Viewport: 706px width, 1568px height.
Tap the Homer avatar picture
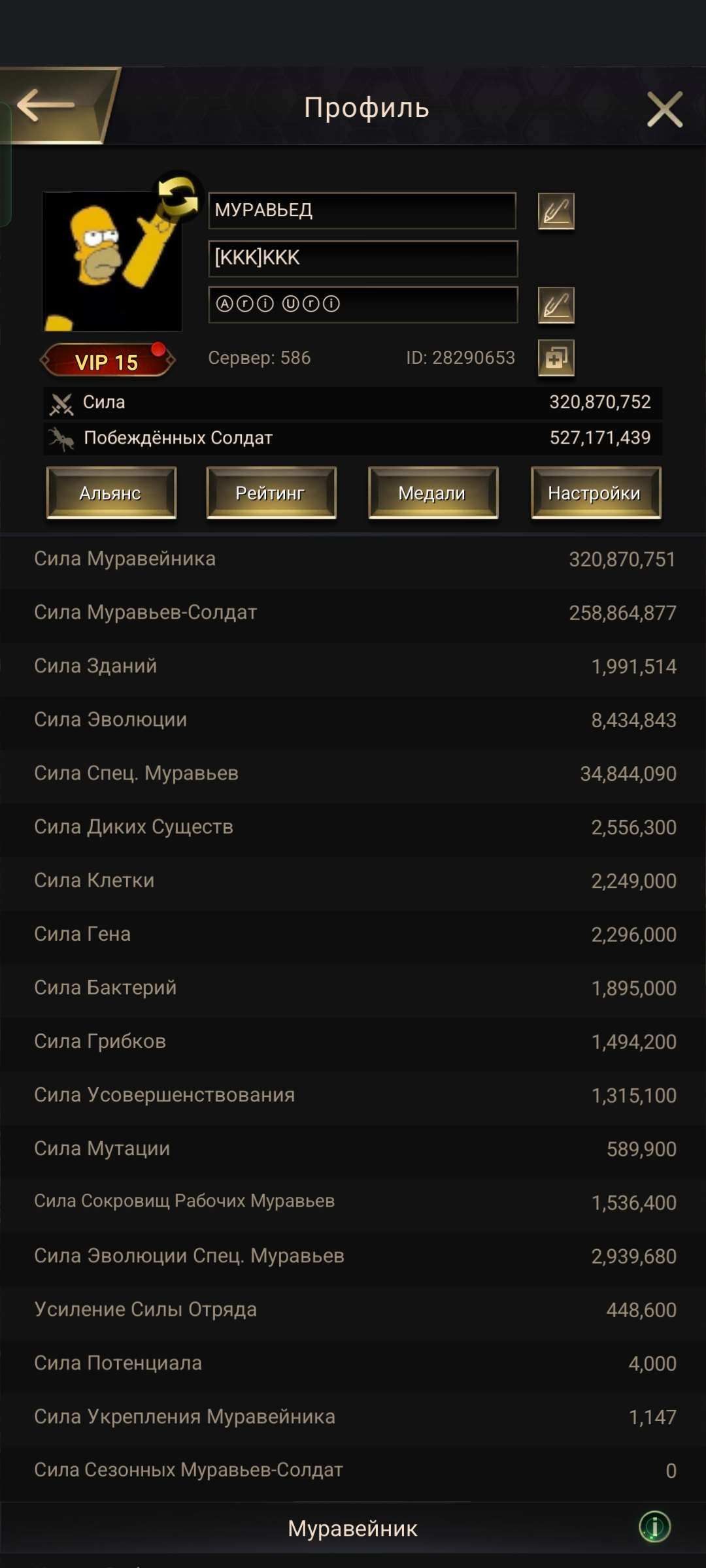pos(111,263)
